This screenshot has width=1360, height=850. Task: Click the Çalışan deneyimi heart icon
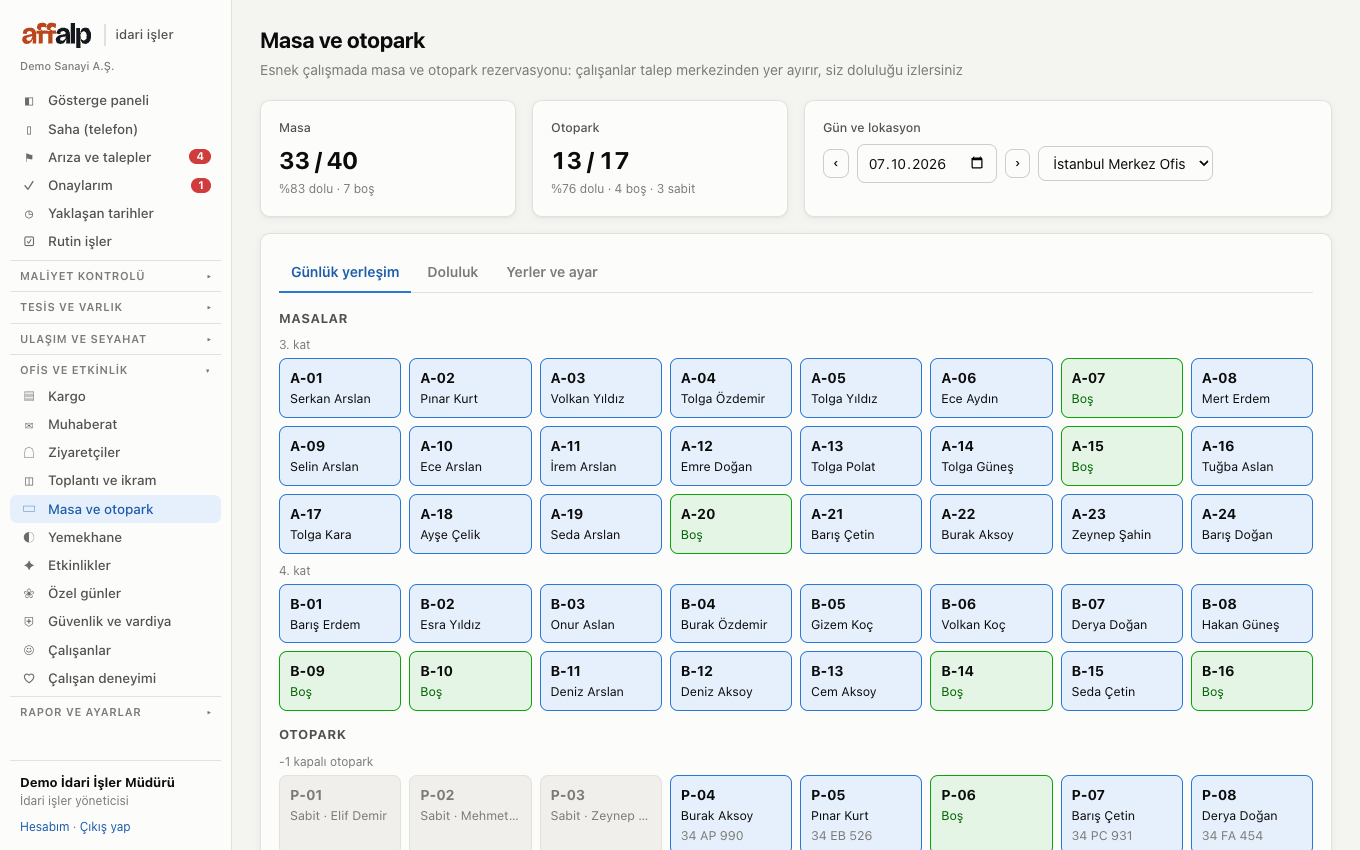29,679
